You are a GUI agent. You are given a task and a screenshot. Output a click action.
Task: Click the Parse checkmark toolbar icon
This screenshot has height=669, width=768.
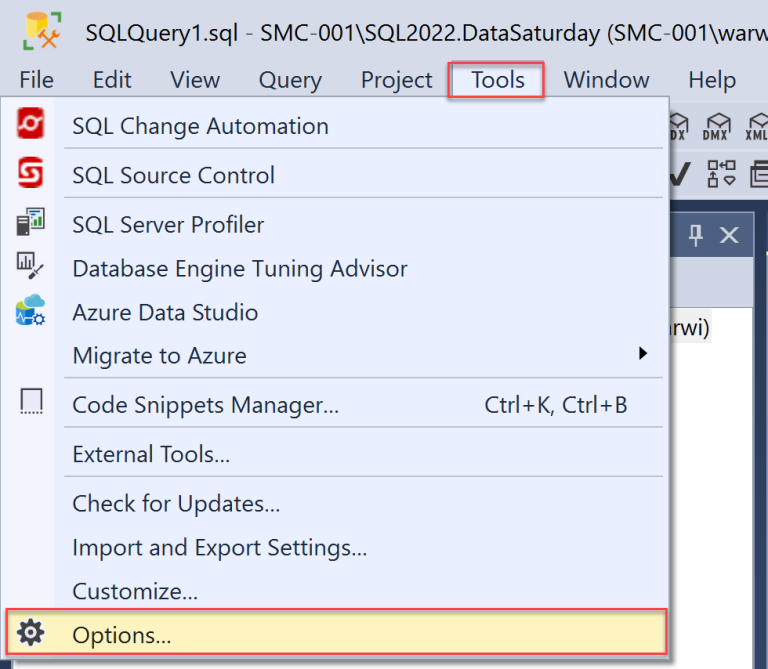(x=680, y=174)
